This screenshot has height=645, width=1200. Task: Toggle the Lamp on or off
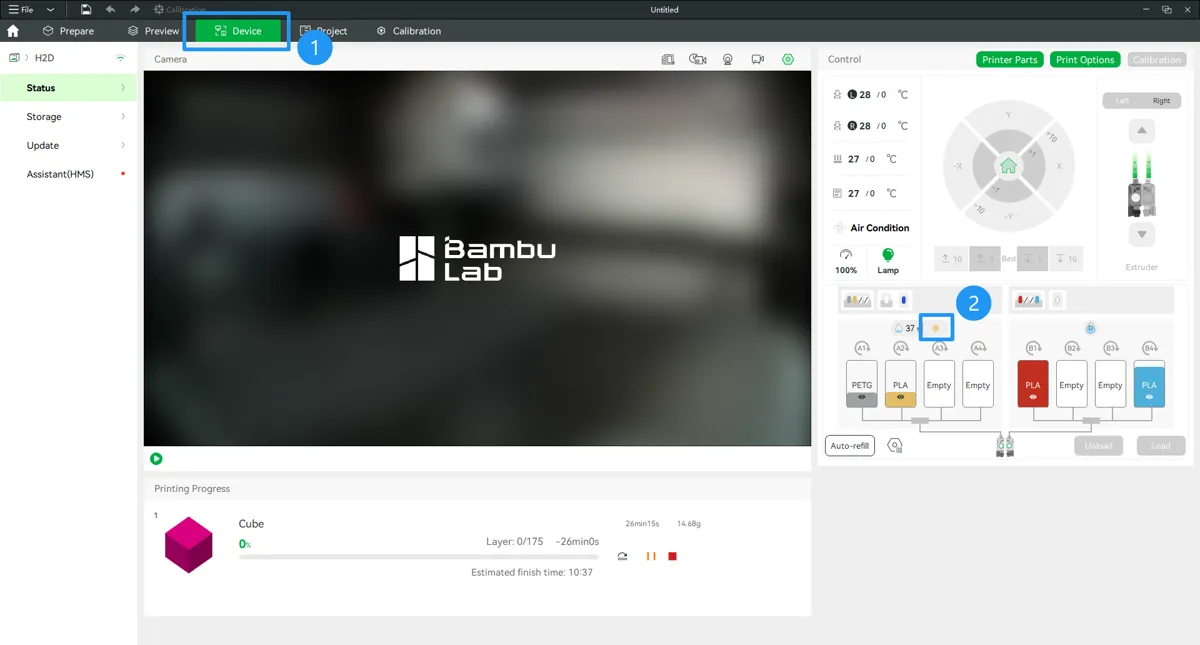tap(888, 261)
